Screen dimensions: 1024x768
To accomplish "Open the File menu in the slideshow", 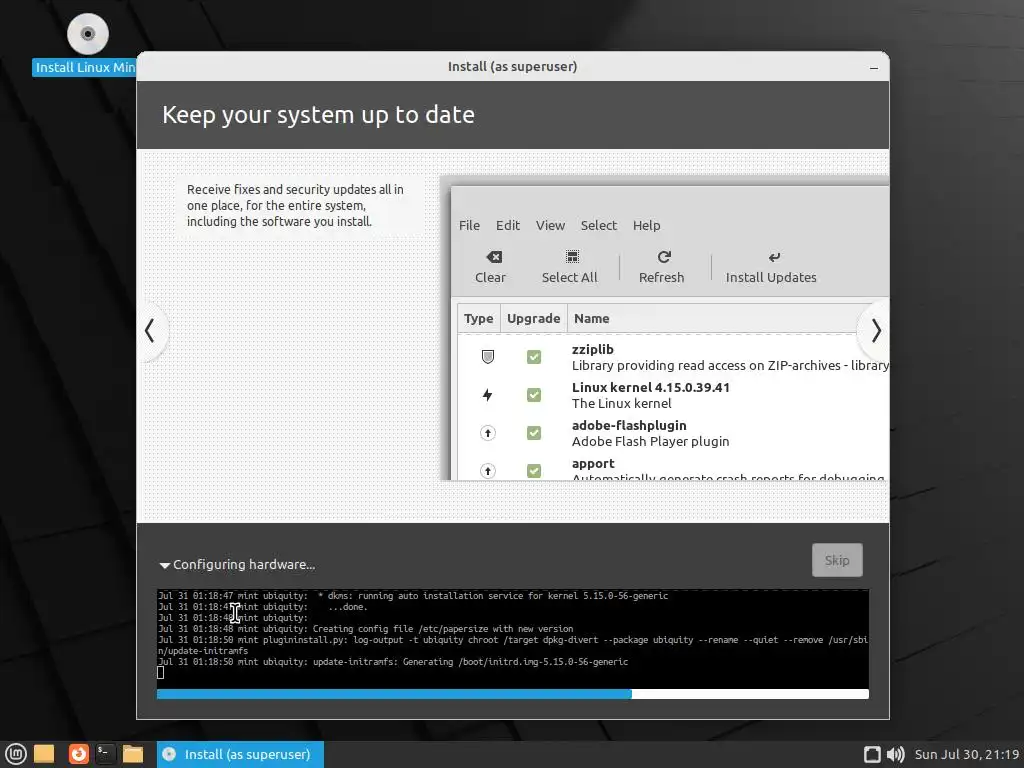I will point(469,225).
